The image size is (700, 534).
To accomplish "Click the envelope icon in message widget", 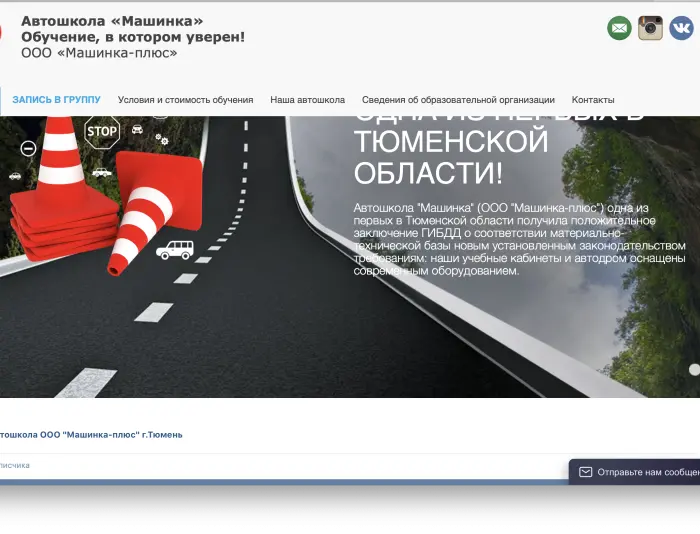I will tap(585, 472).
